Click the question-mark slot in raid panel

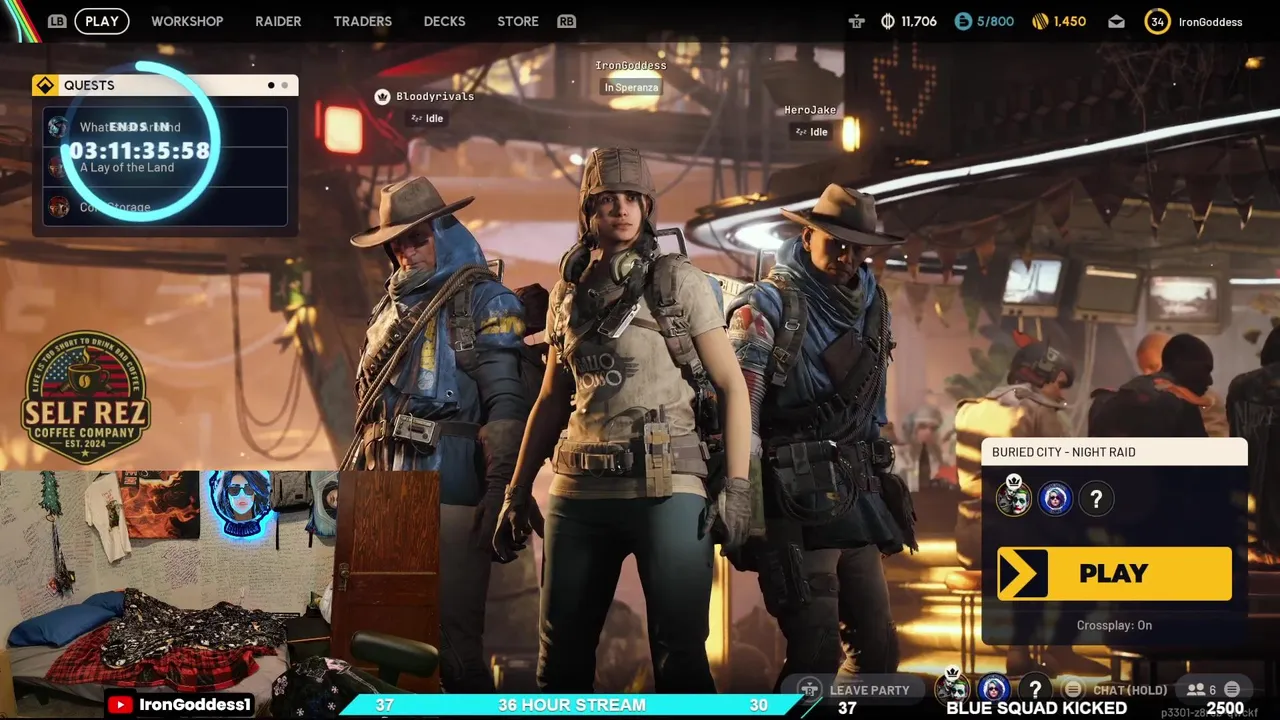click(x=1096, y=499)
